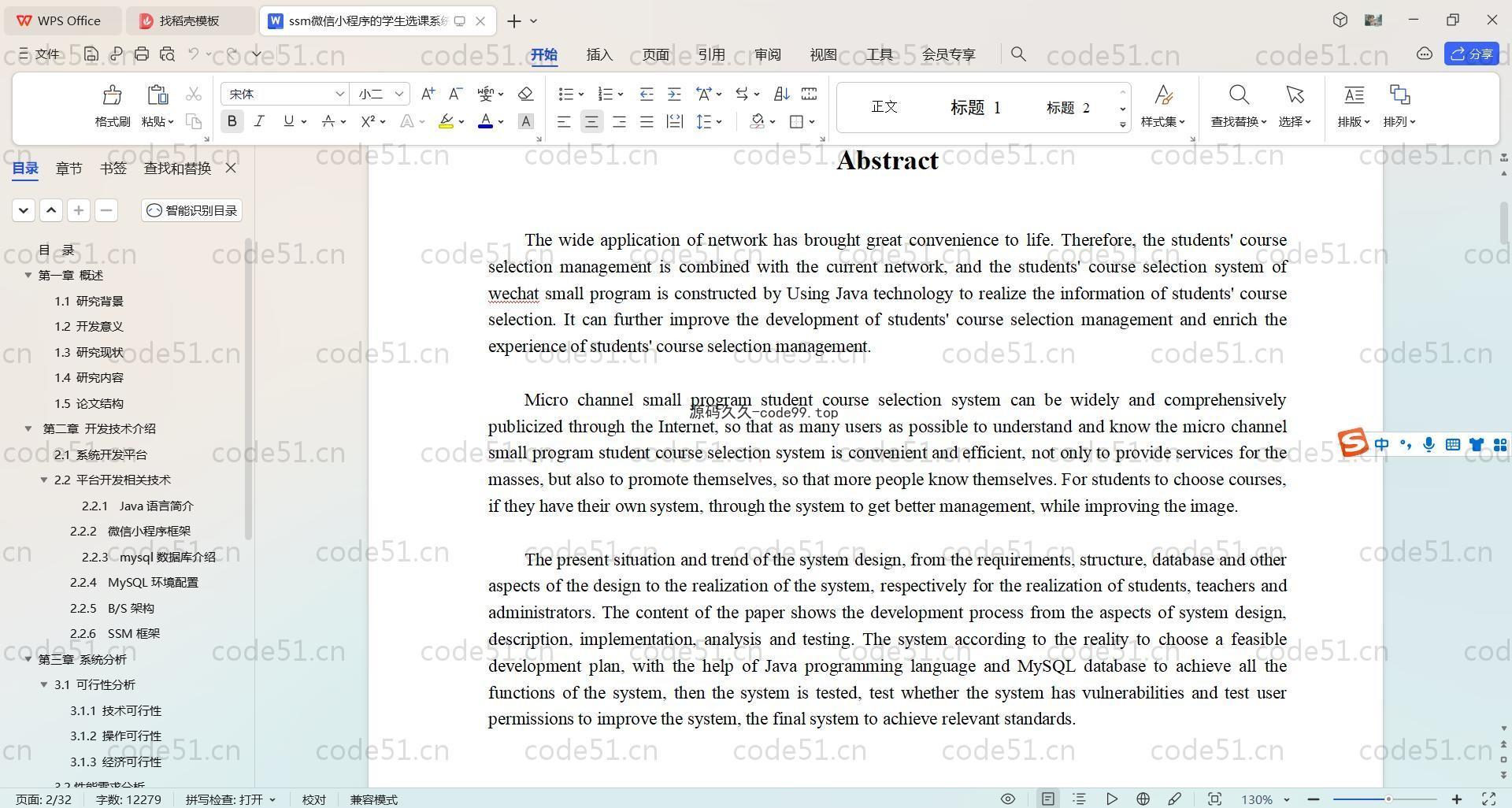Open the 排版 layout tool
The height and width of the screenshot is (808, 1512).
tap(1354, 106)
